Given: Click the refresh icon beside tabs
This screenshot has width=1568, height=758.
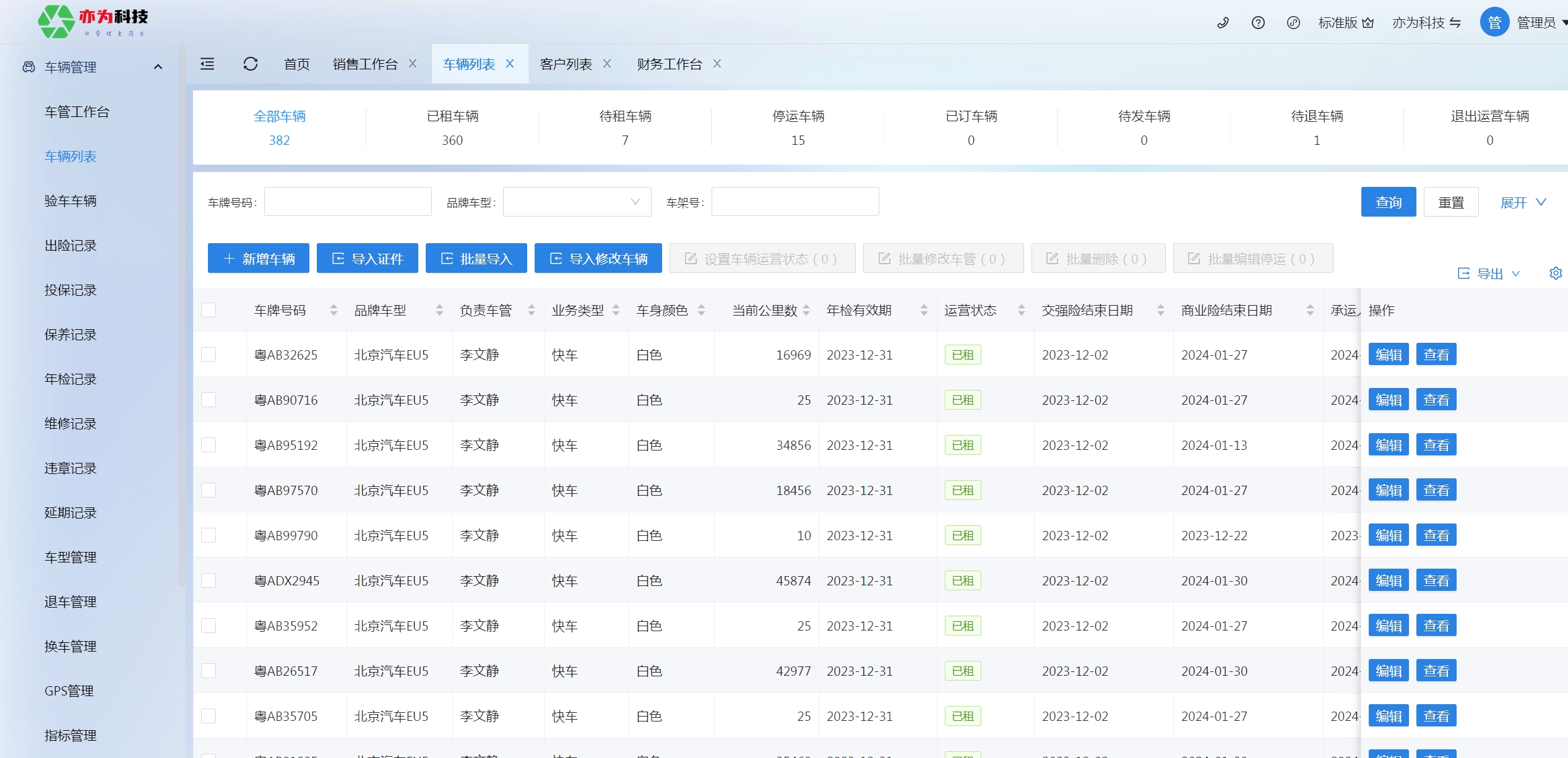Looking at the screenshot, I should 251,64.
